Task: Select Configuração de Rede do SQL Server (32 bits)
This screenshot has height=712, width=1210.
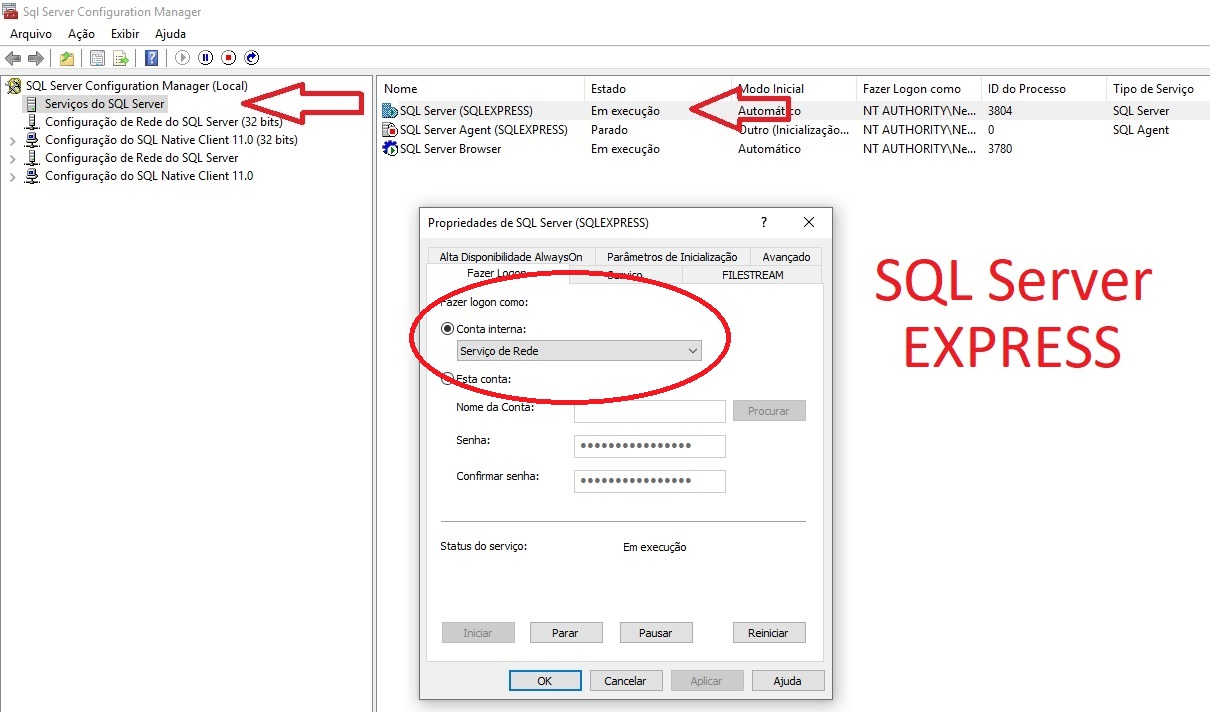Action: (163, 122)
